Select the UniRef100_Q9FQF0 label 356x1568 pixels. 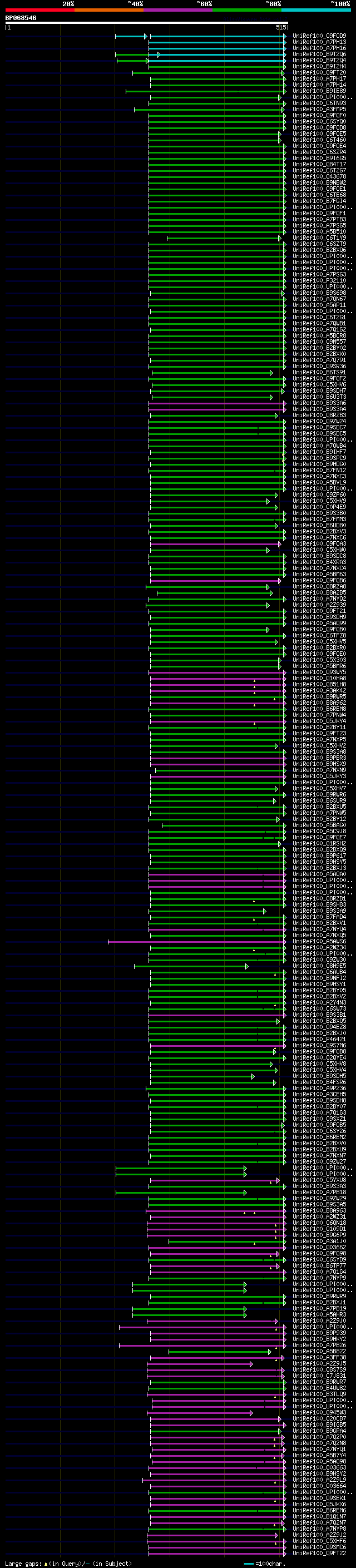coord(319,116)
